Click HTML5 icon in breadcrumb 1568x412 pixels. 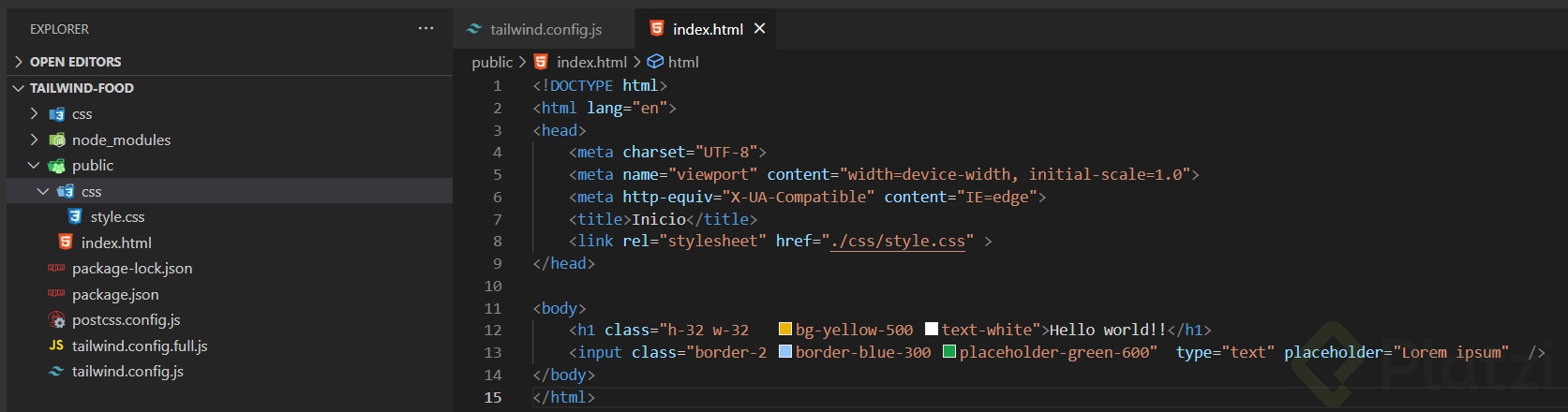click(541, 62)
